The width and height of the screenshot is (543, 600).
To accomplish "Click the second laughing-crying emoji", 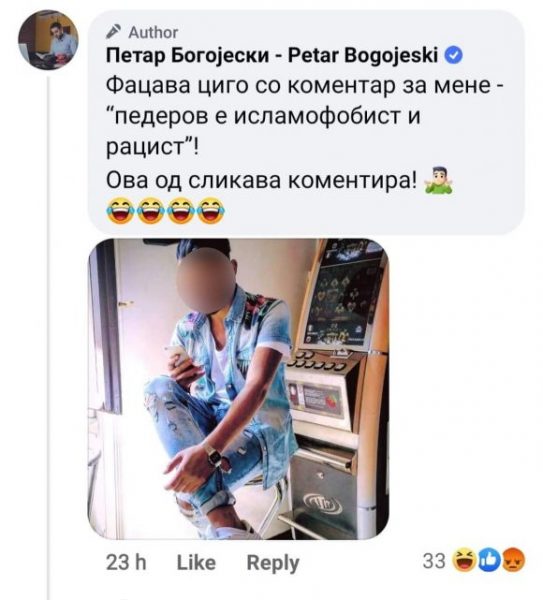I will click(x=150, y=210).
